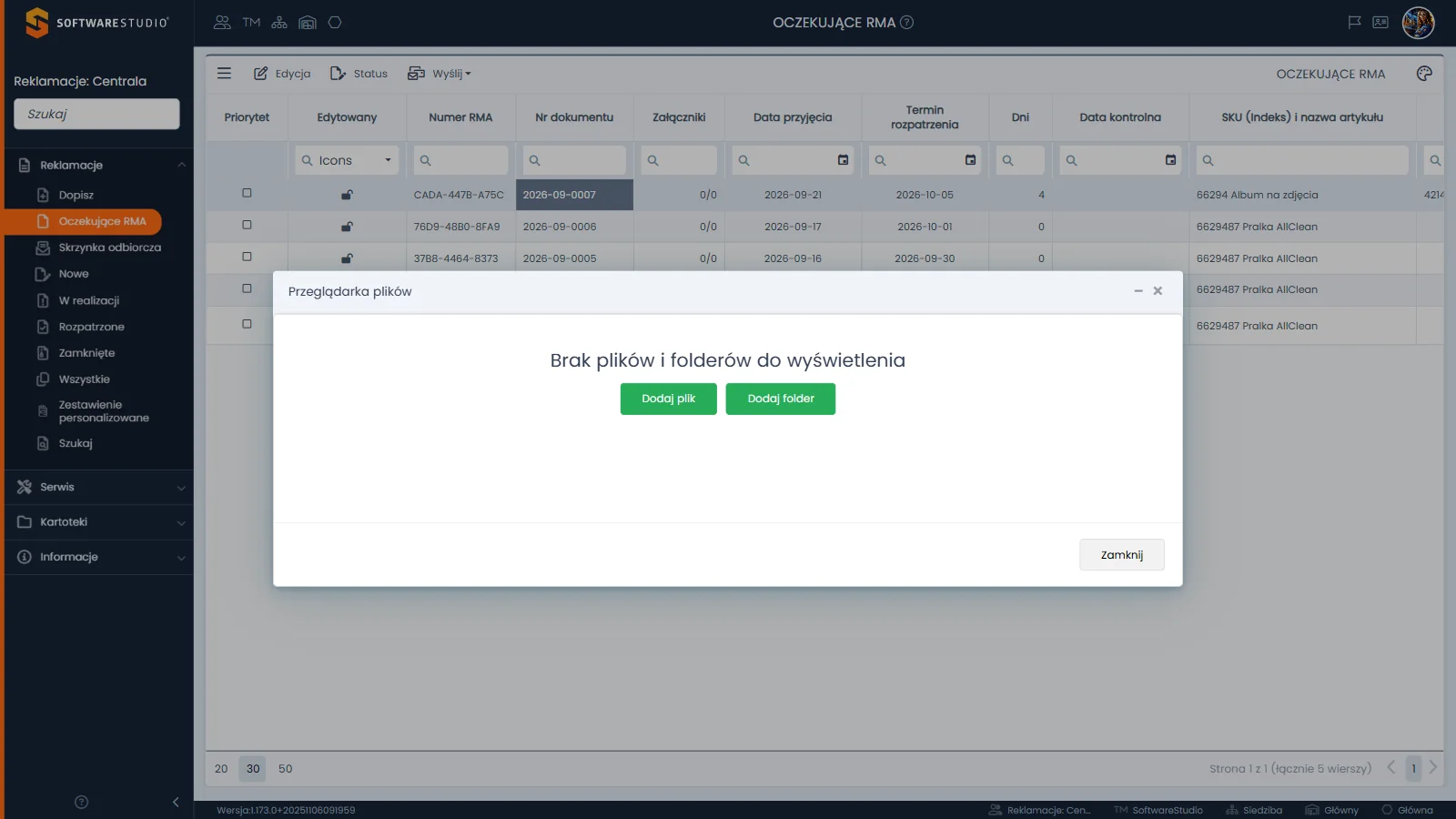Collapse the left sidebar with arrow

(x=176, y=802)
